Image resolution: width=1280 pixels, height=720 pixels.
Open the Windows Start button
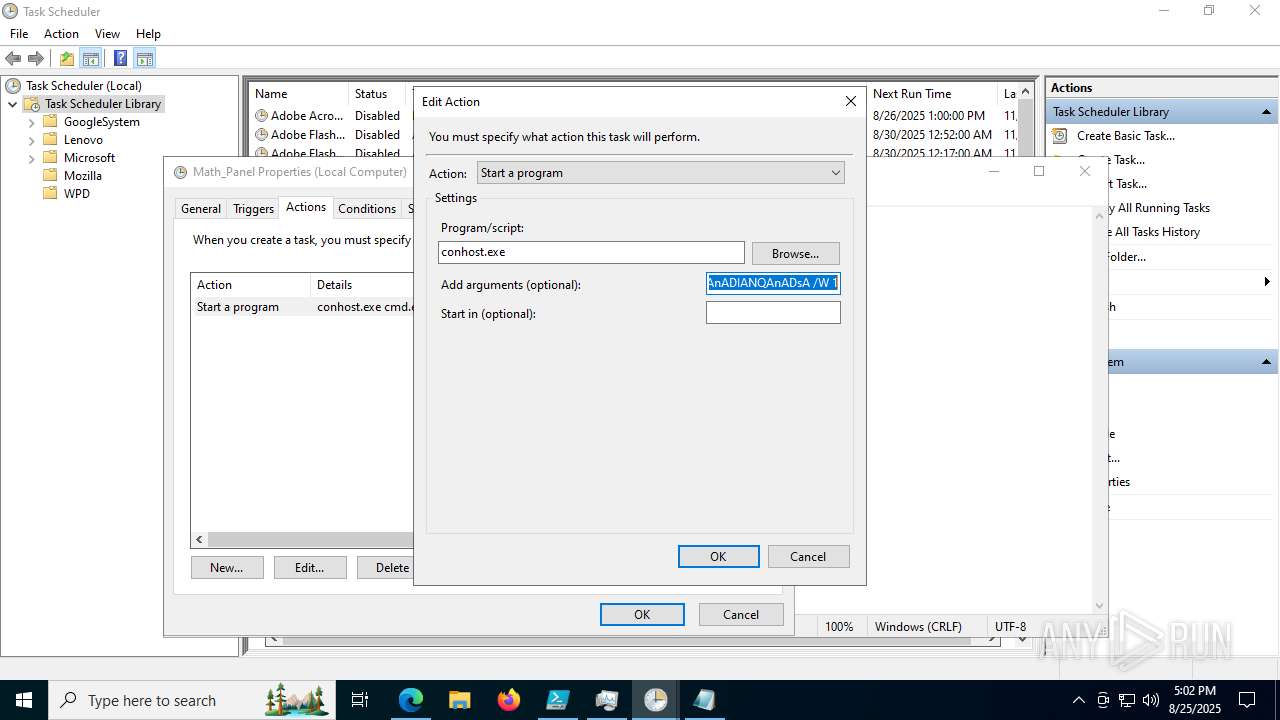(23, 700)
